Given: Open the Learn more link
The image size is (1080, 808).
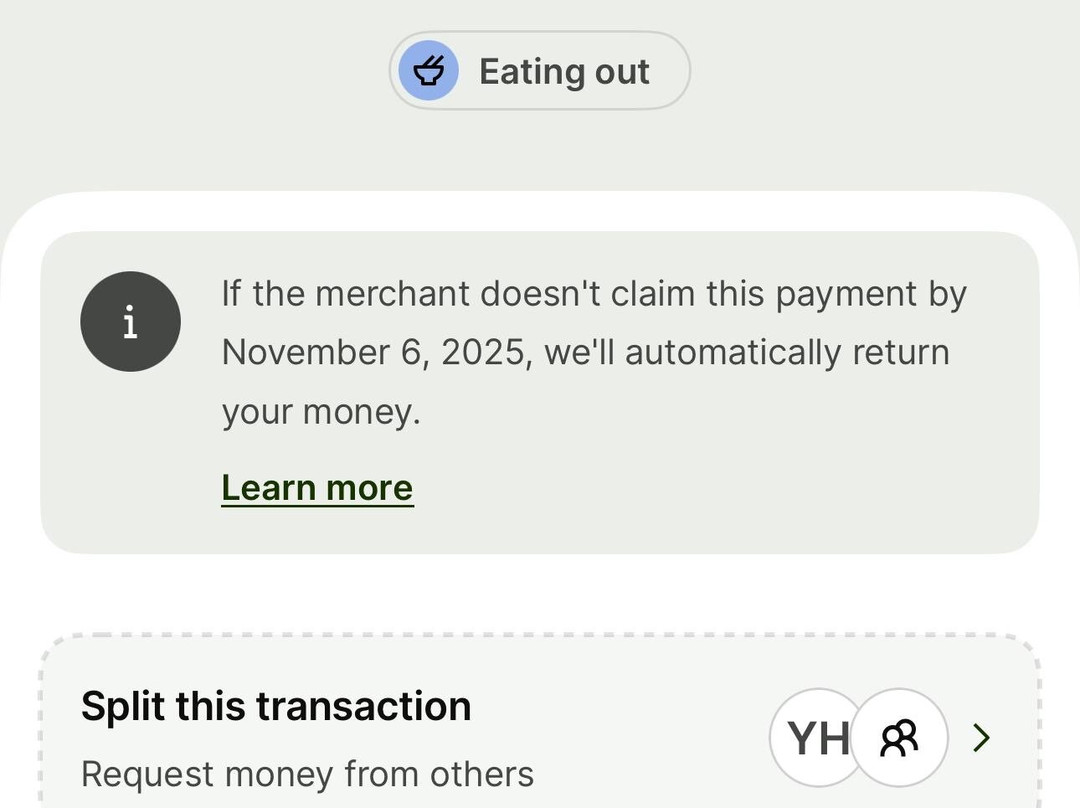Looking at the screenshot, I should coord(317,488).
